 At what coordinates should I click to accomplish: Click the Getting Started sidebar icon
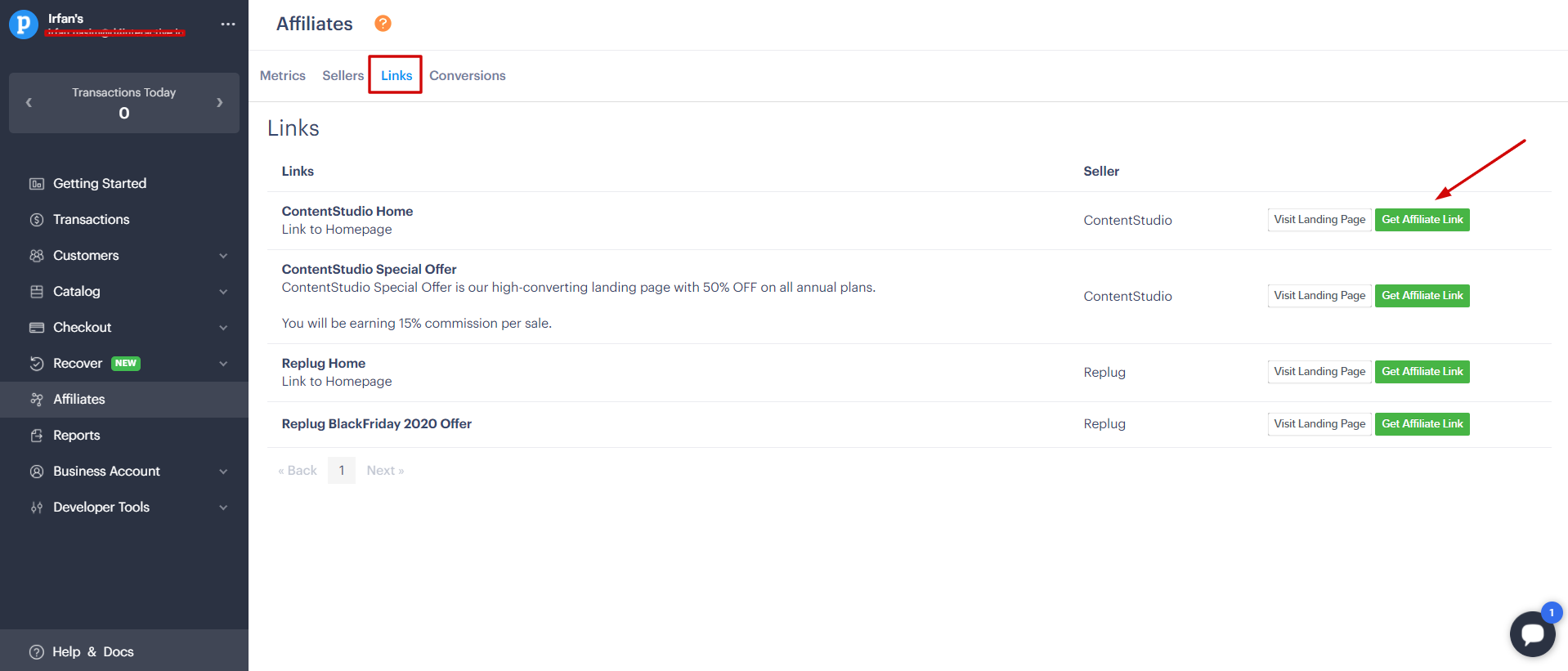(37, 184)
